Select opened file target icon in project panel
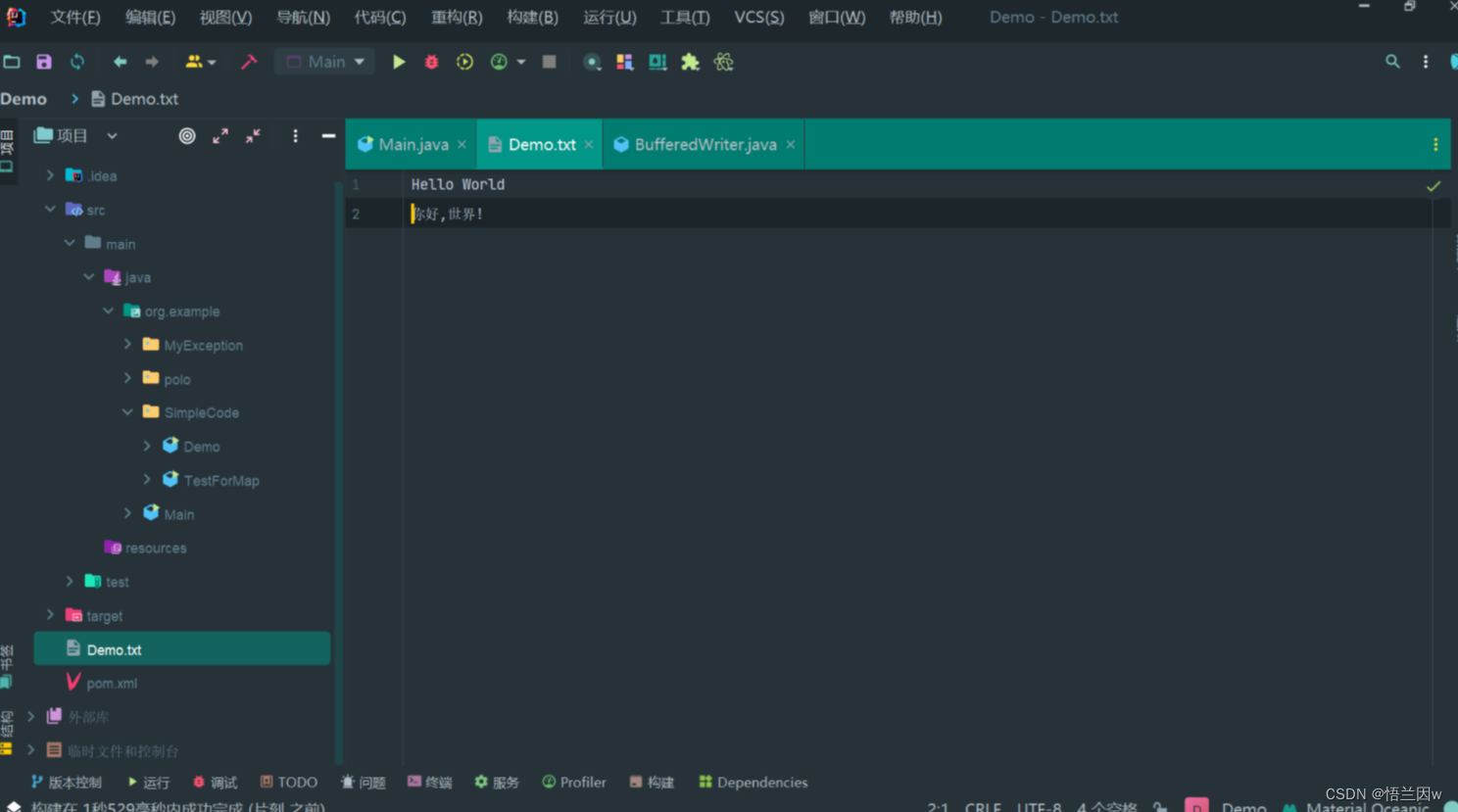The width and height of the screenshot is (1458, 812). tap(187, 136)
